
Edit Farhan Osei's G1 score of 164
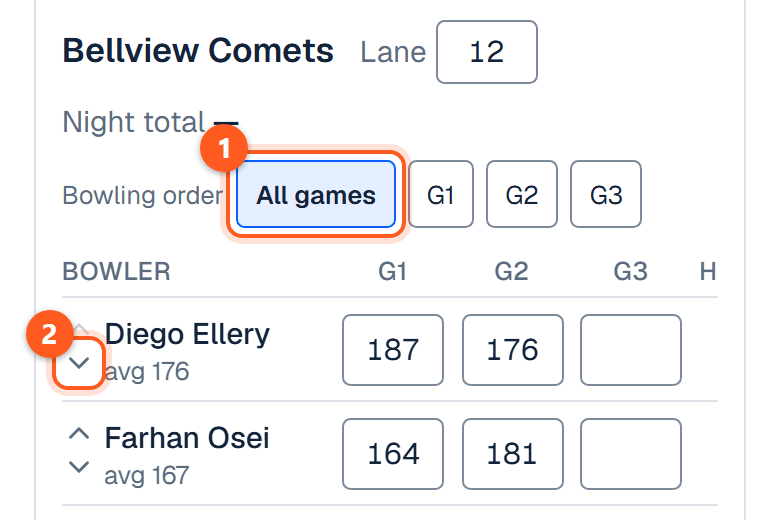(393, 454)
